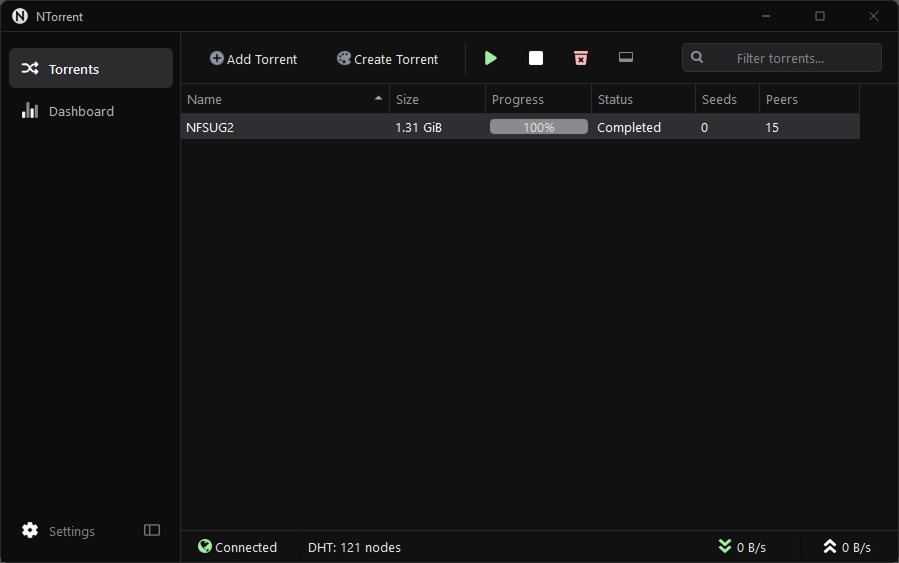Maximize the NTorrent window
This screenshot has height=563, width=899.
(820, 16)
